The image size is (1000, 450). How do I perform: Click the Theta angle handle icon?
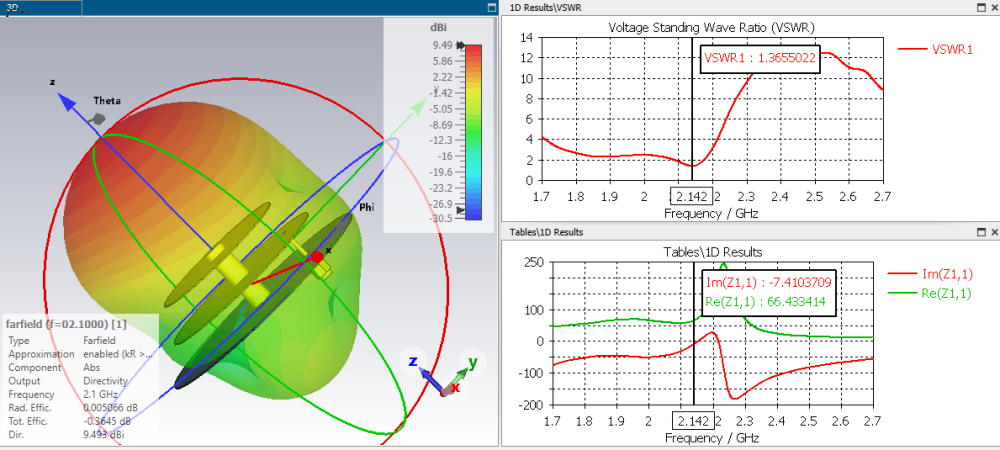coord(97,119)
